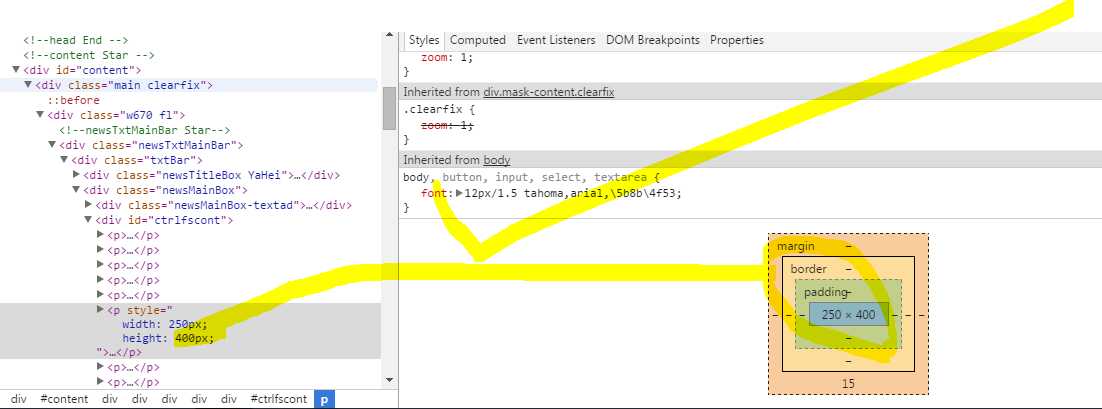Image resolution: width=1102 pixels, height=409 pixels.
Task: Expand the p element with style attribute
Action: tap(100, 309)
